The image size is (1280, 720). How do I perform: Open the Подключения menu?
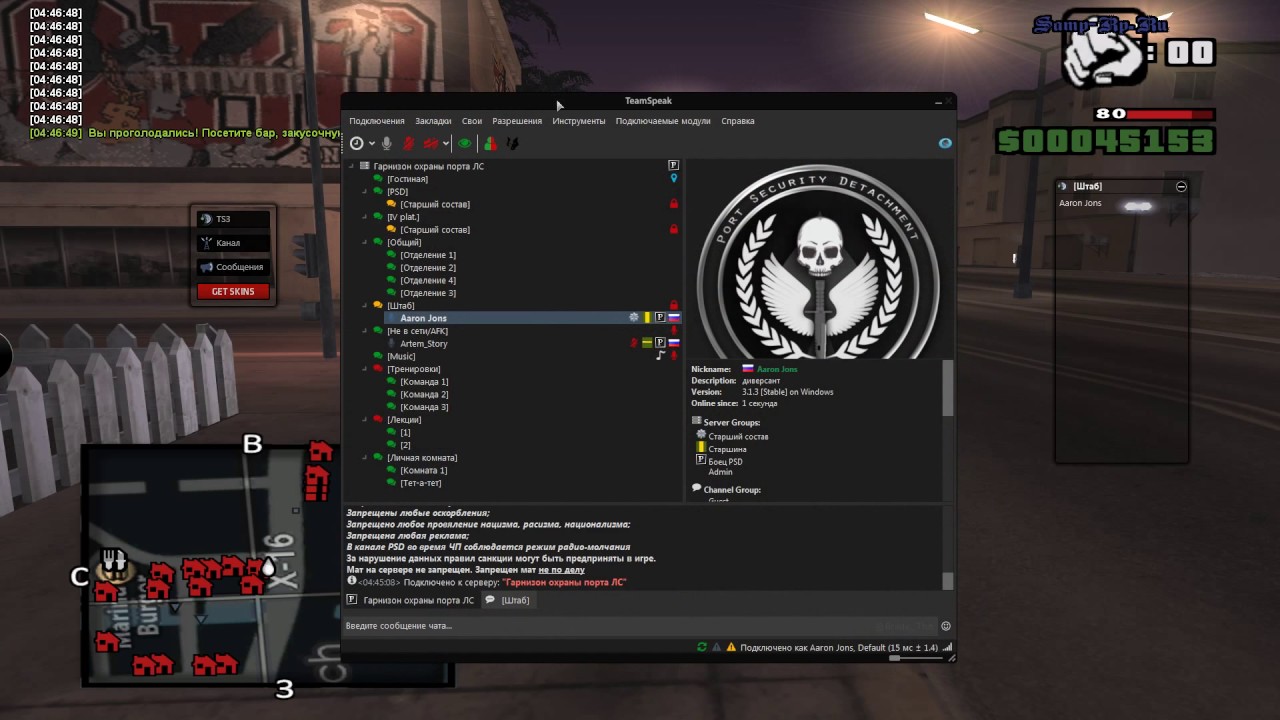pos(377,121)
